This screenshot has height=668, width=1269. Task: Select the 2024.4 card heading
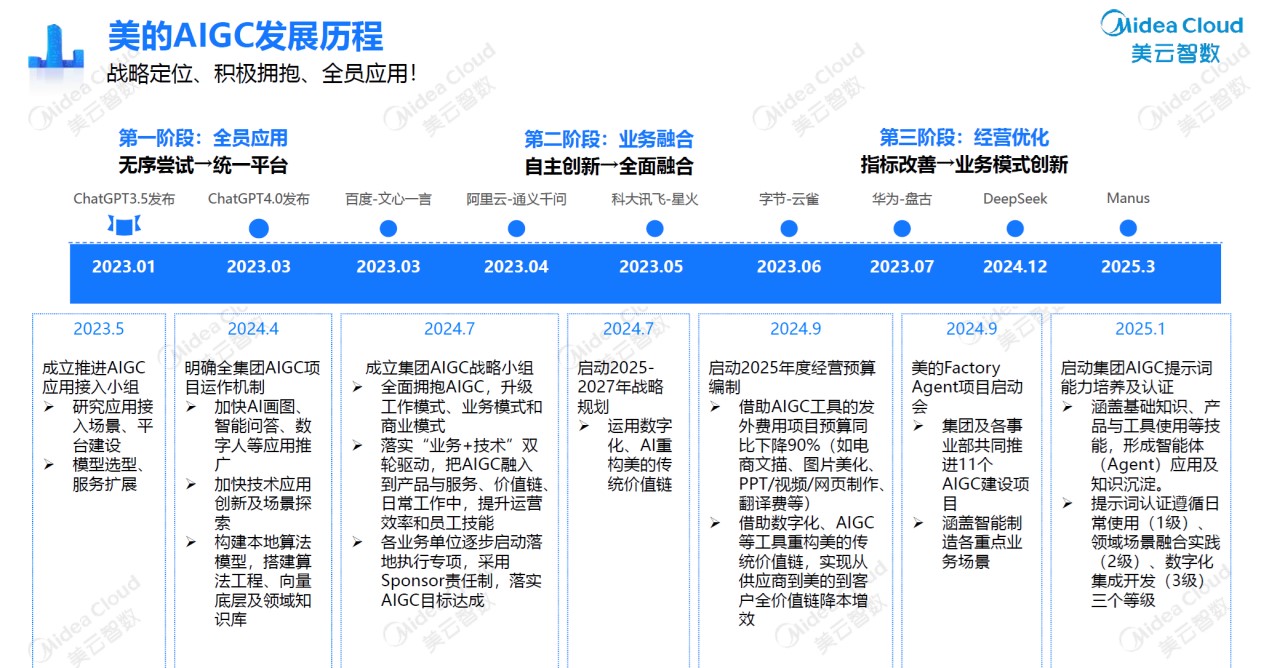252,329
